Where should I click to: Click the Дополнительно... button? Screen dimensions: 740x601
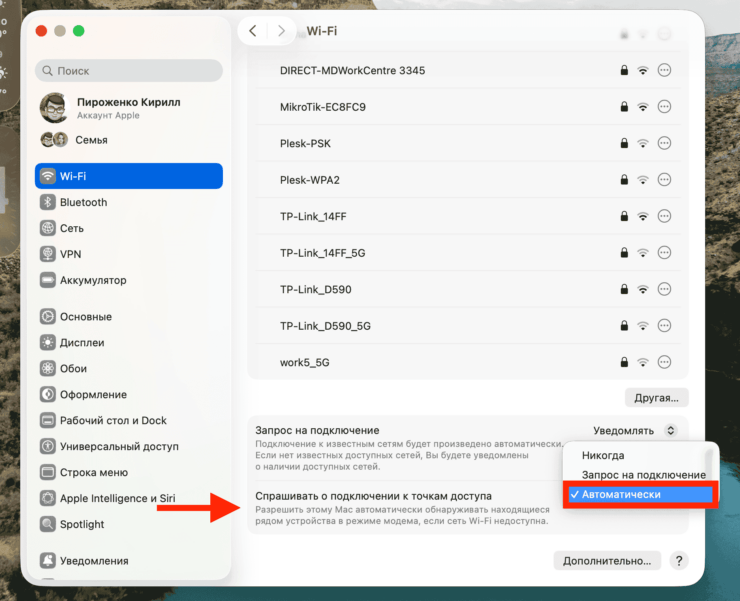point(607,561)
